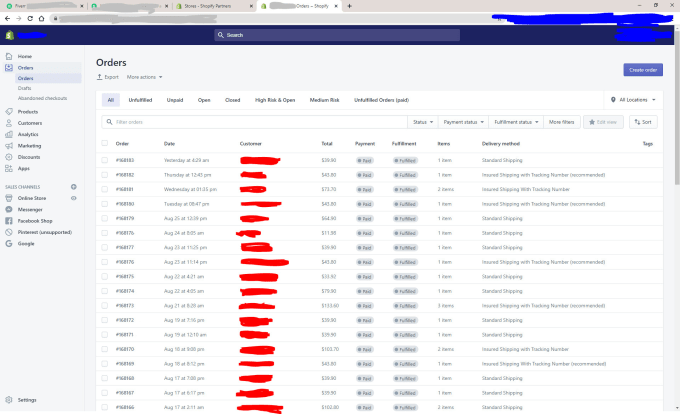Viewport: 680px width, 414px height.
Task: Tick the checkbox beside order #168173
Action: click(105, 305)
